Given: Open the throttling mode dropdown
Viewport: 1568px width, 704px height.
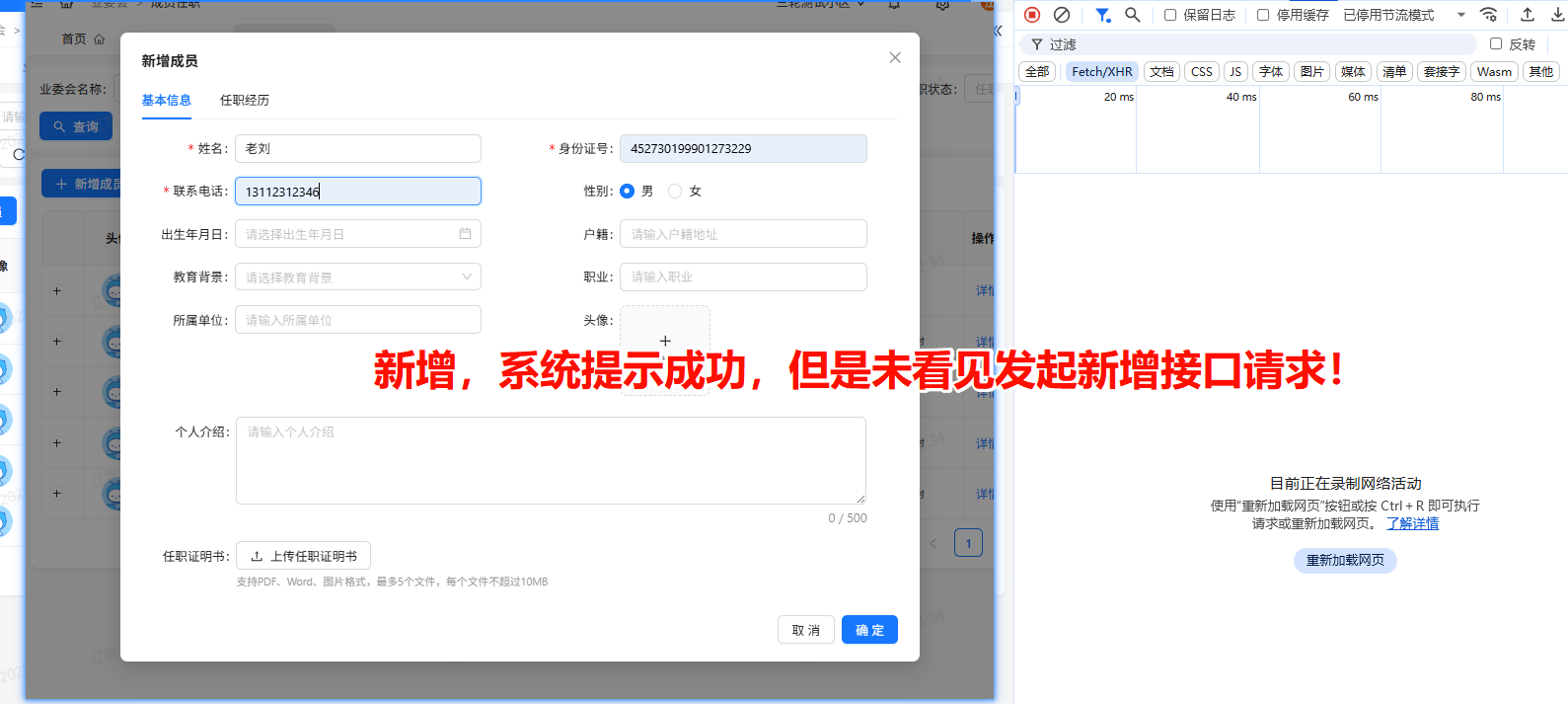Looking at the screenshot, I should point(1404,15).
